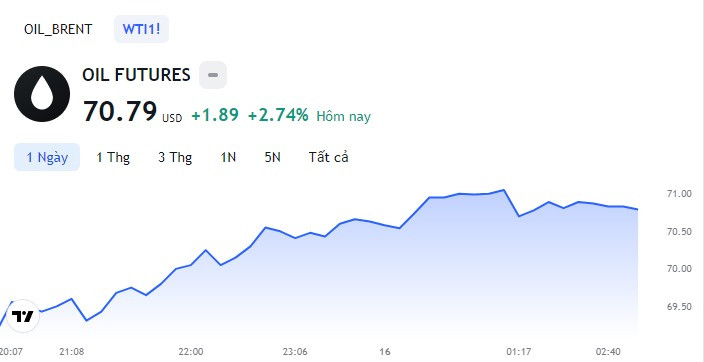Click the 71.00 price axis label

click(x=679, y=194)
